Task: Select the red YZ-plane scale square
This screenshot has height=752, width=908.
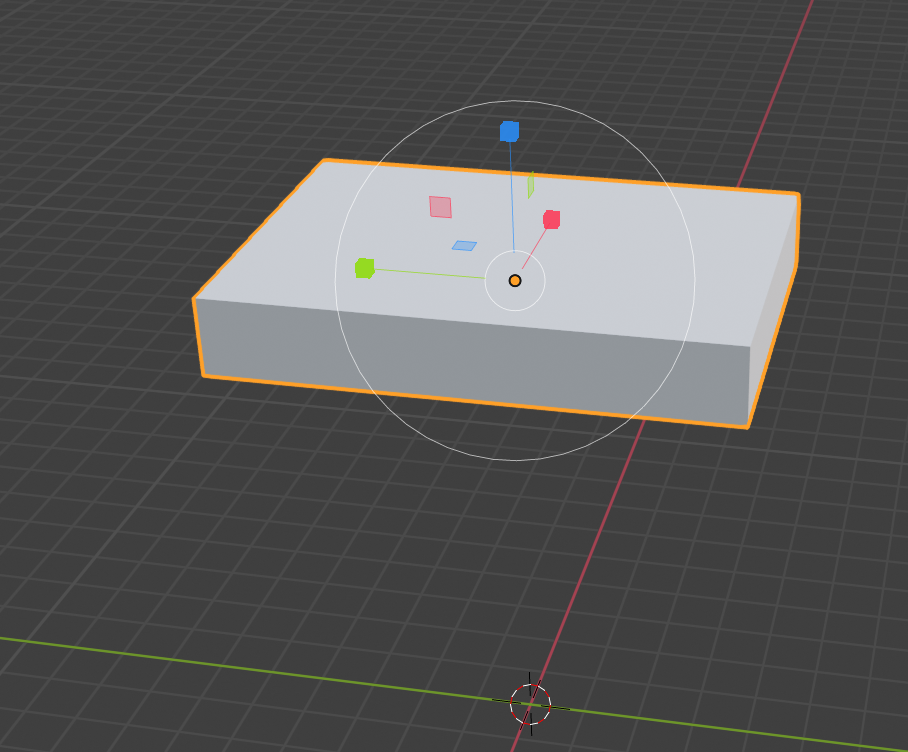Action: tap(440, 207)
